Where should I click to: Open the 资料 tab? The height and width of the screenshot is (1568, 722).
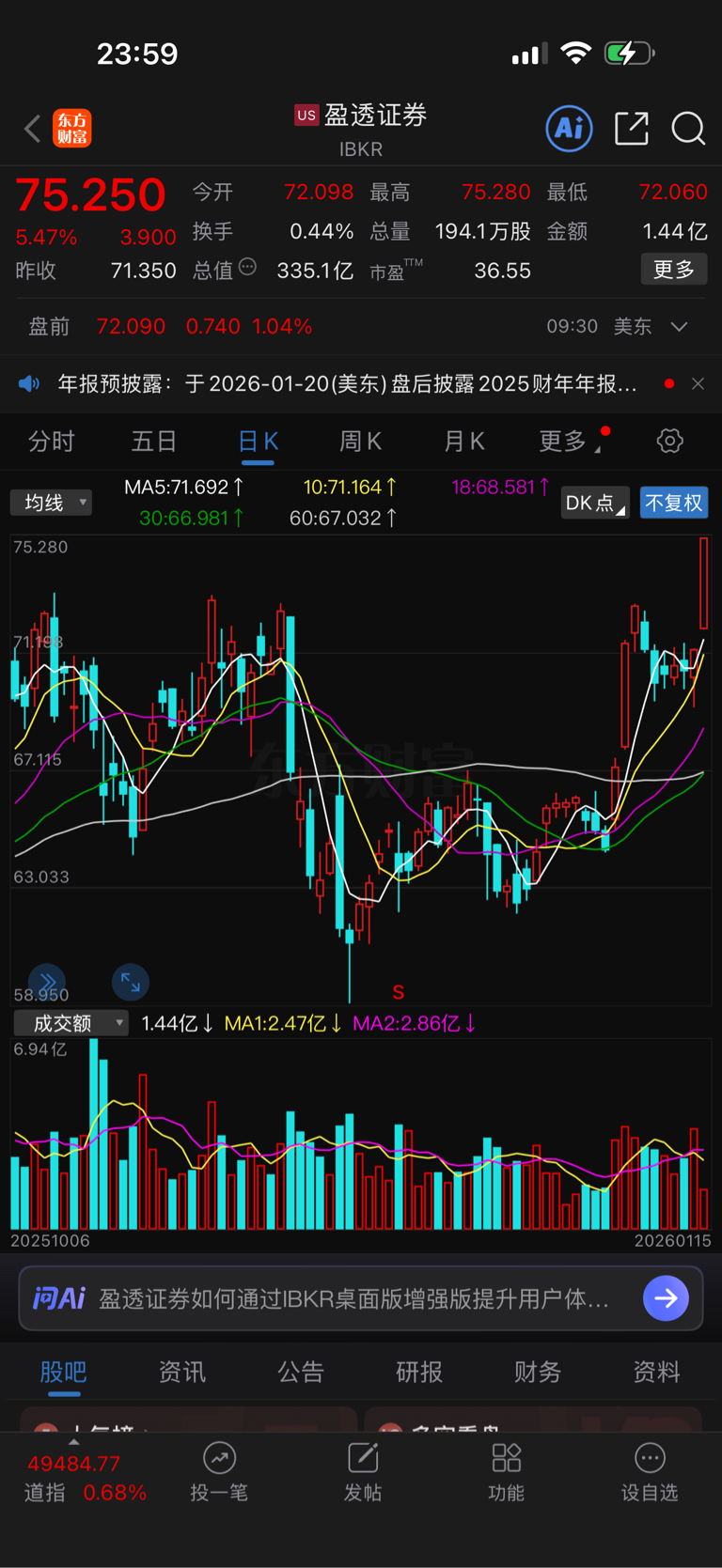pyautogui.click(x=656, y=1372)
